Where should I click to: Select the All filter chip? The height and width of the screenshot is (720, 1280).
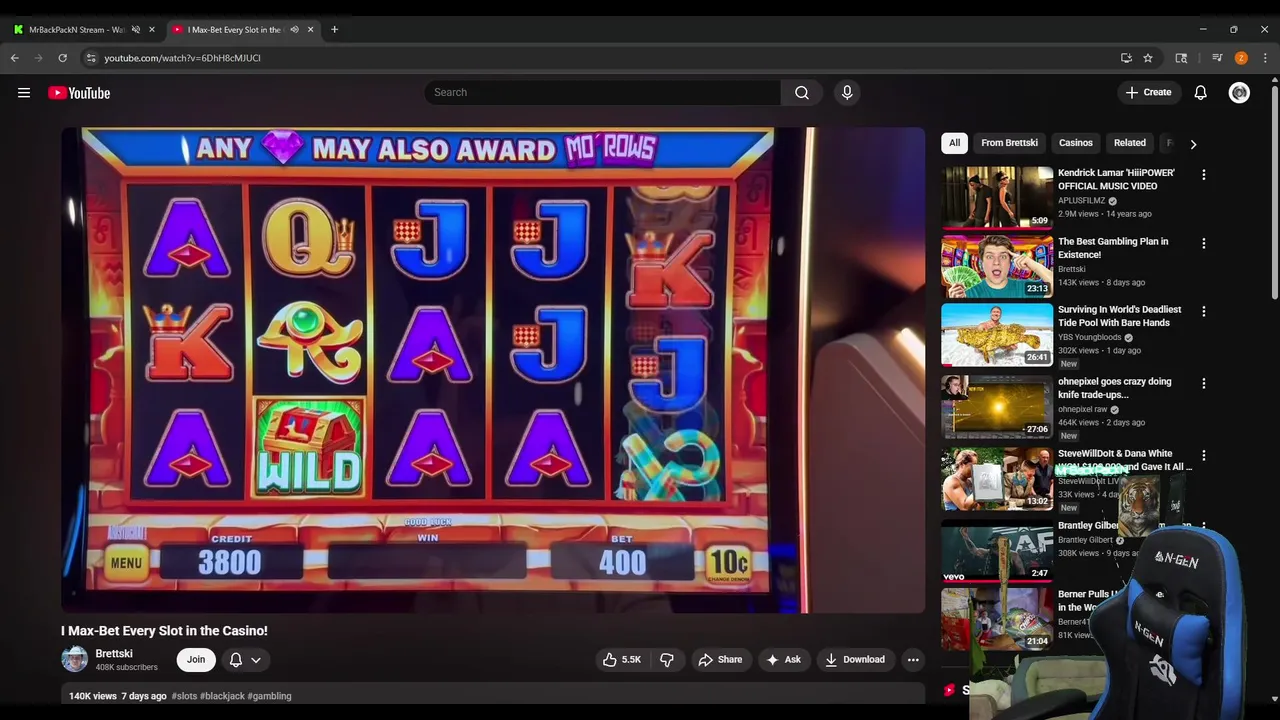tap(954, 143)
